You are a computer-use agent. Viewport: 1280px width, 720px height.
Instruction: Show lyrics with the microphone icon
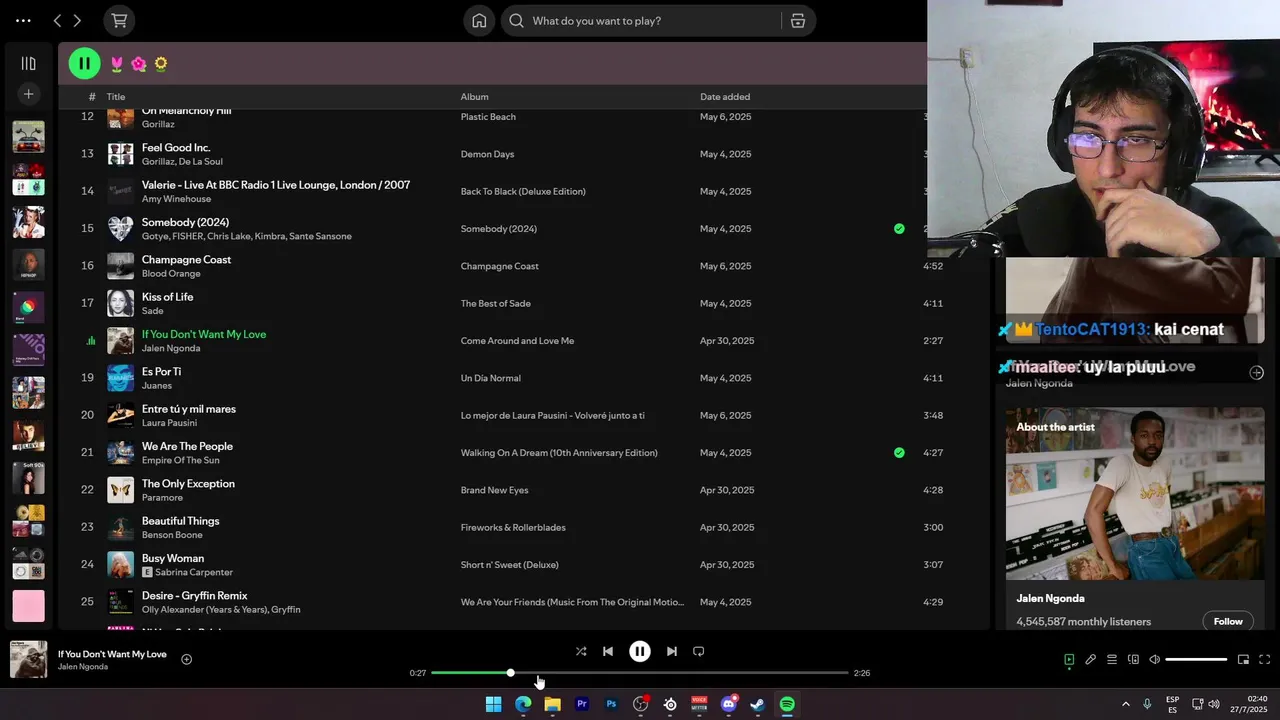[1090, 660]
